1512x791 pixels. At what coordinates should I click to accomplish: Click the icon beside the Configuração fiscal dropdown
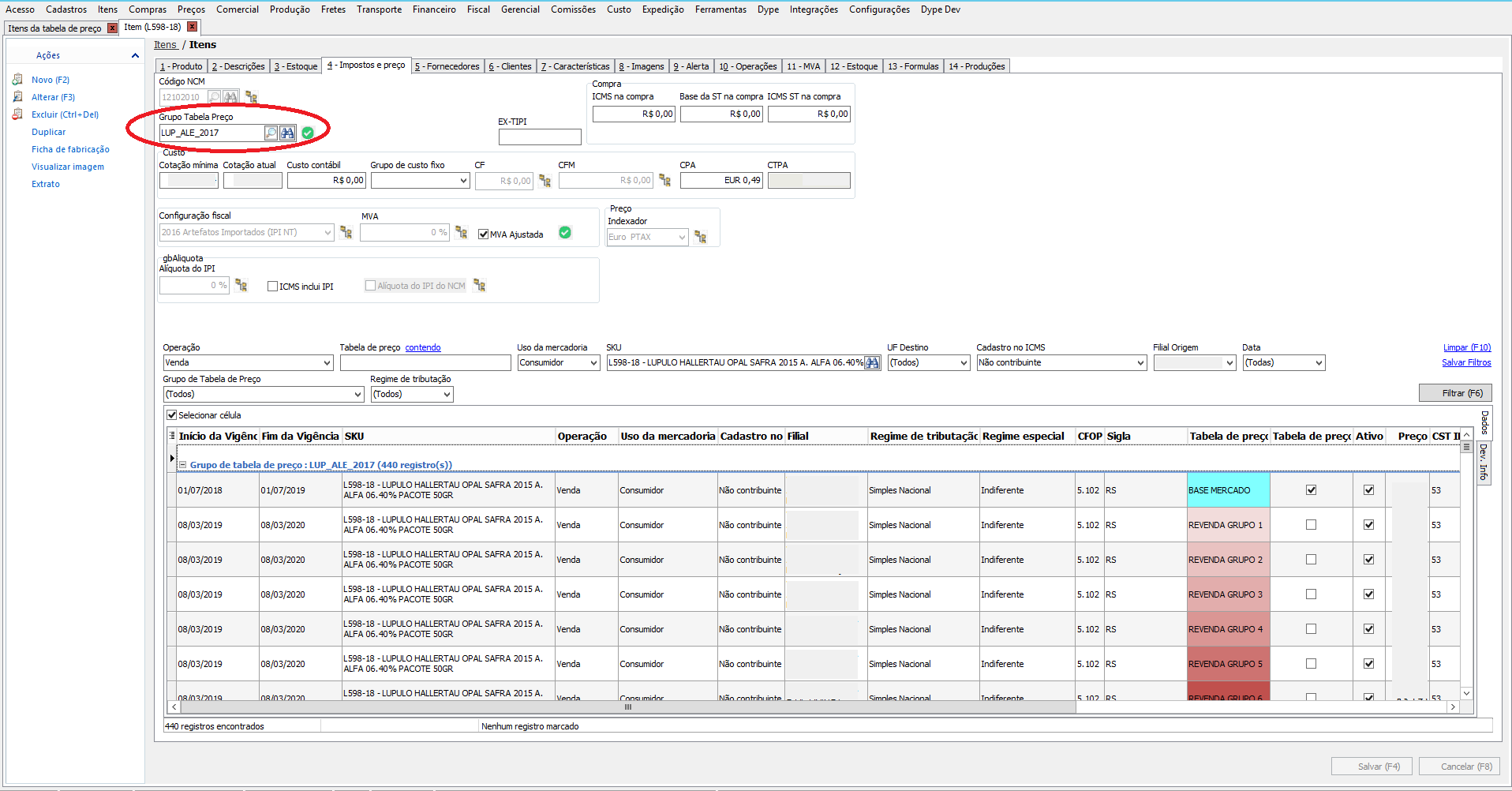(x=346, y=232)
